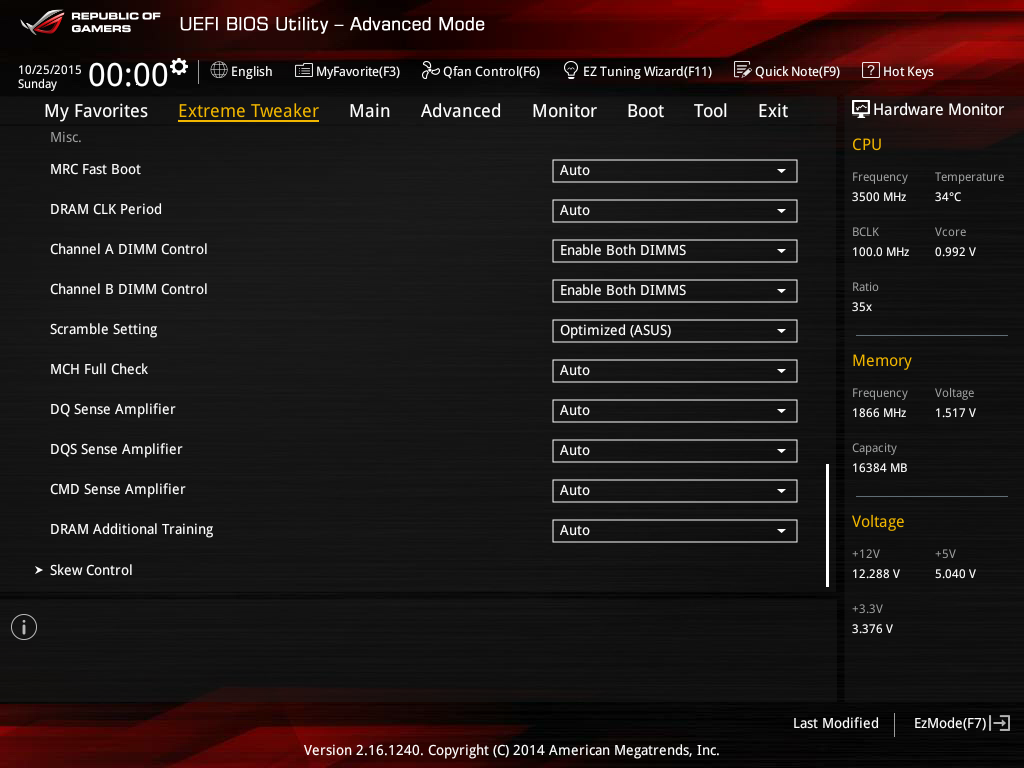Select the DQS Sense Amplifier label
The image size is (1024, 768).
(116, 449)
